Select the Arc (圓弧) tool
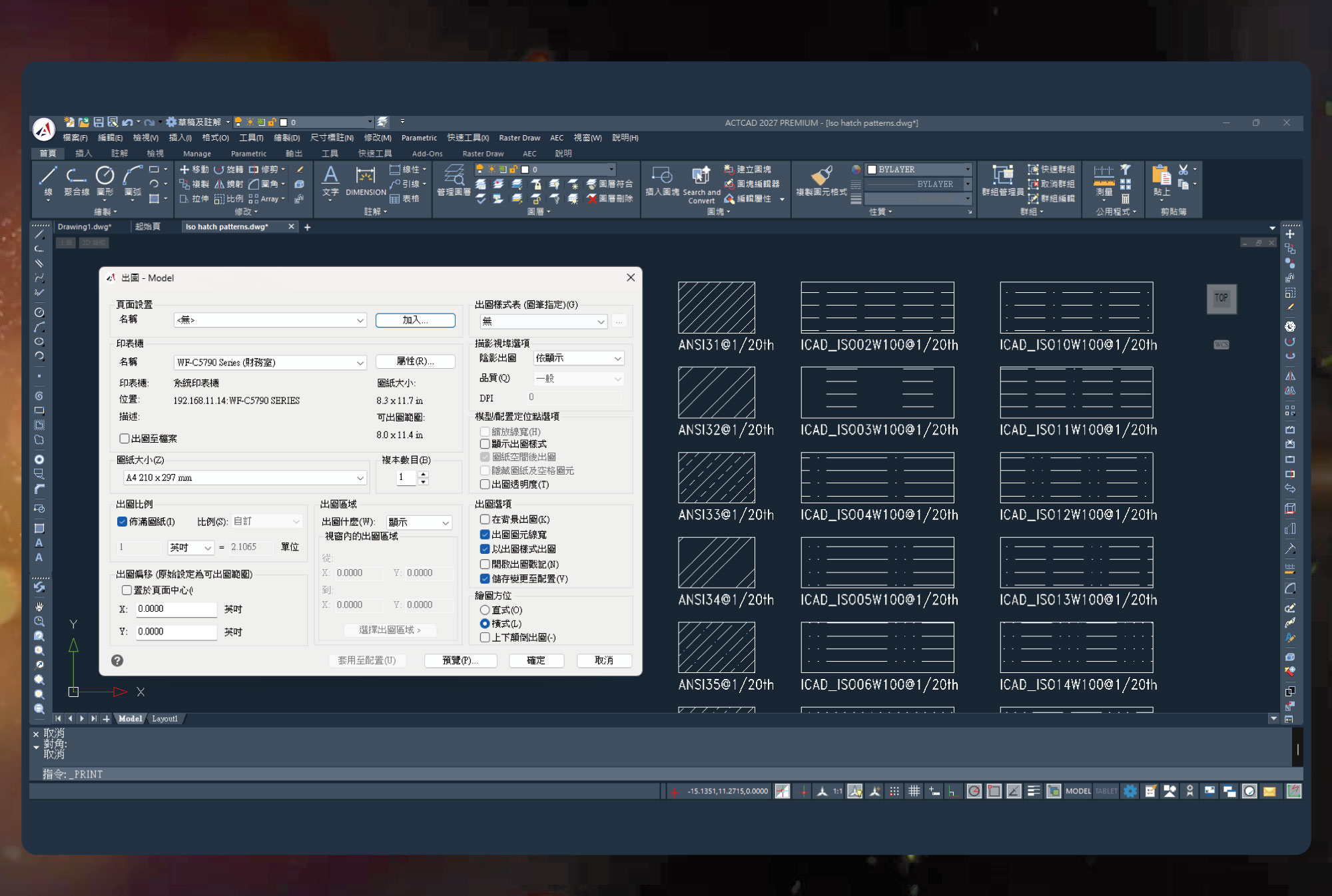 coord(133,181)
